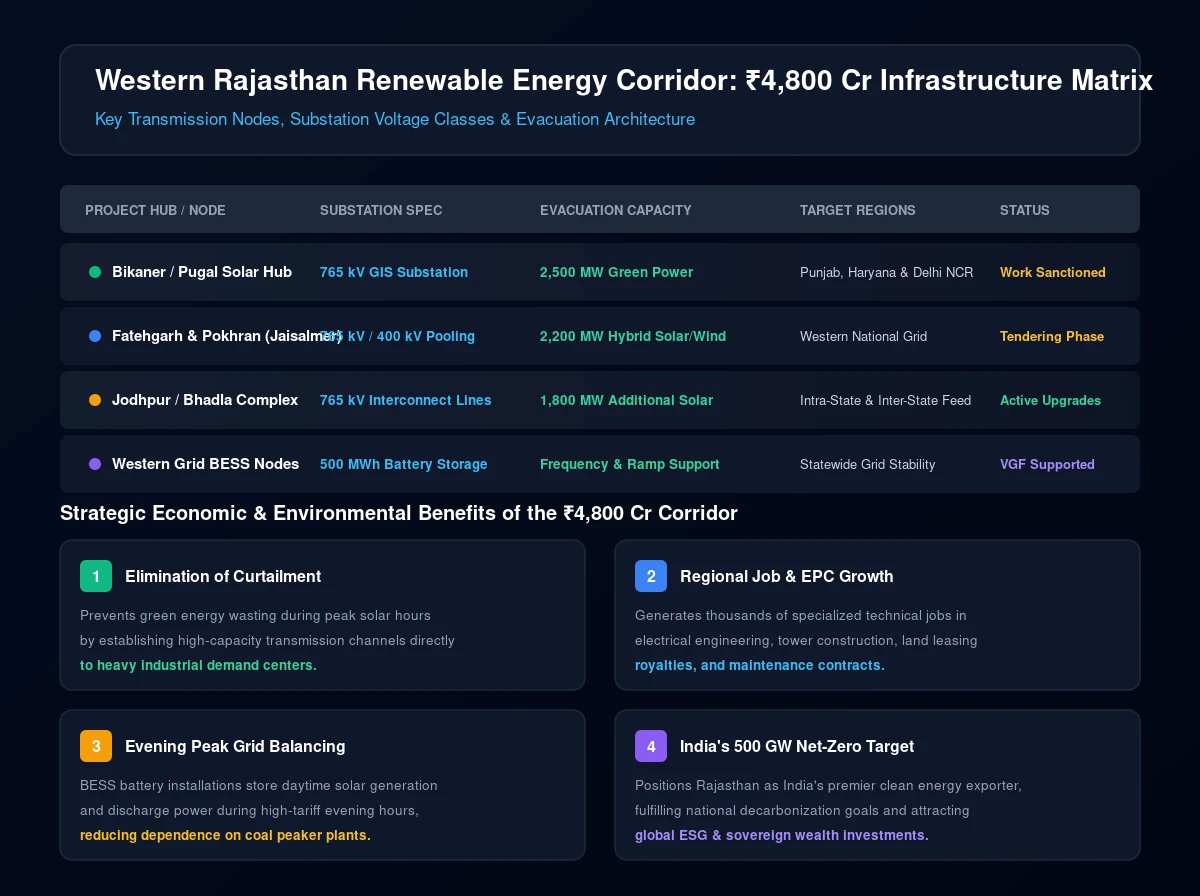Click the 500 MWh Battery Storage cell

tap(404, 464)
